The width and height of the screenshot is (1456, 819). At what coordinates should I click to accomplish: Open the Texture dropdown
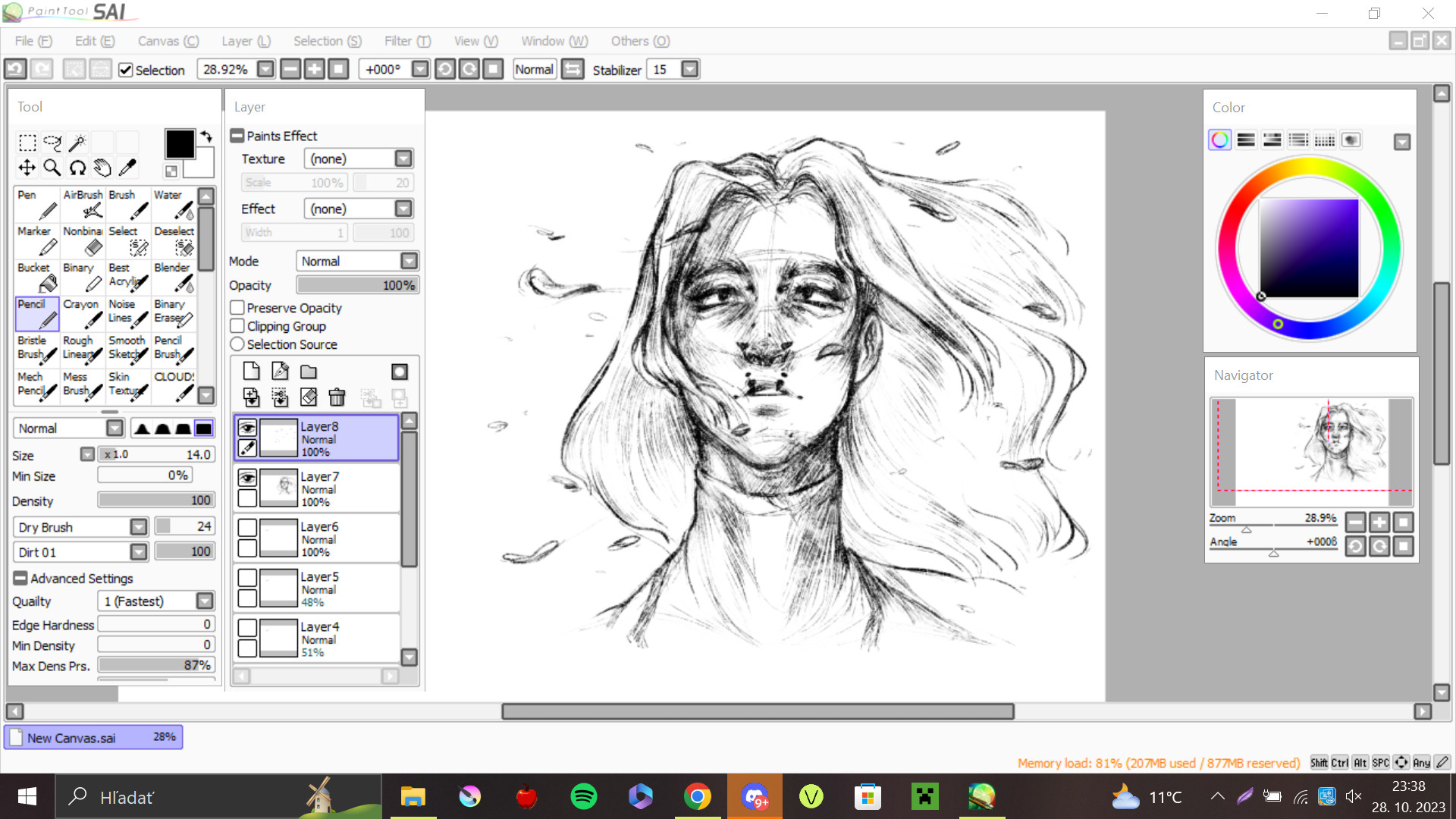[x=403, y=158]
